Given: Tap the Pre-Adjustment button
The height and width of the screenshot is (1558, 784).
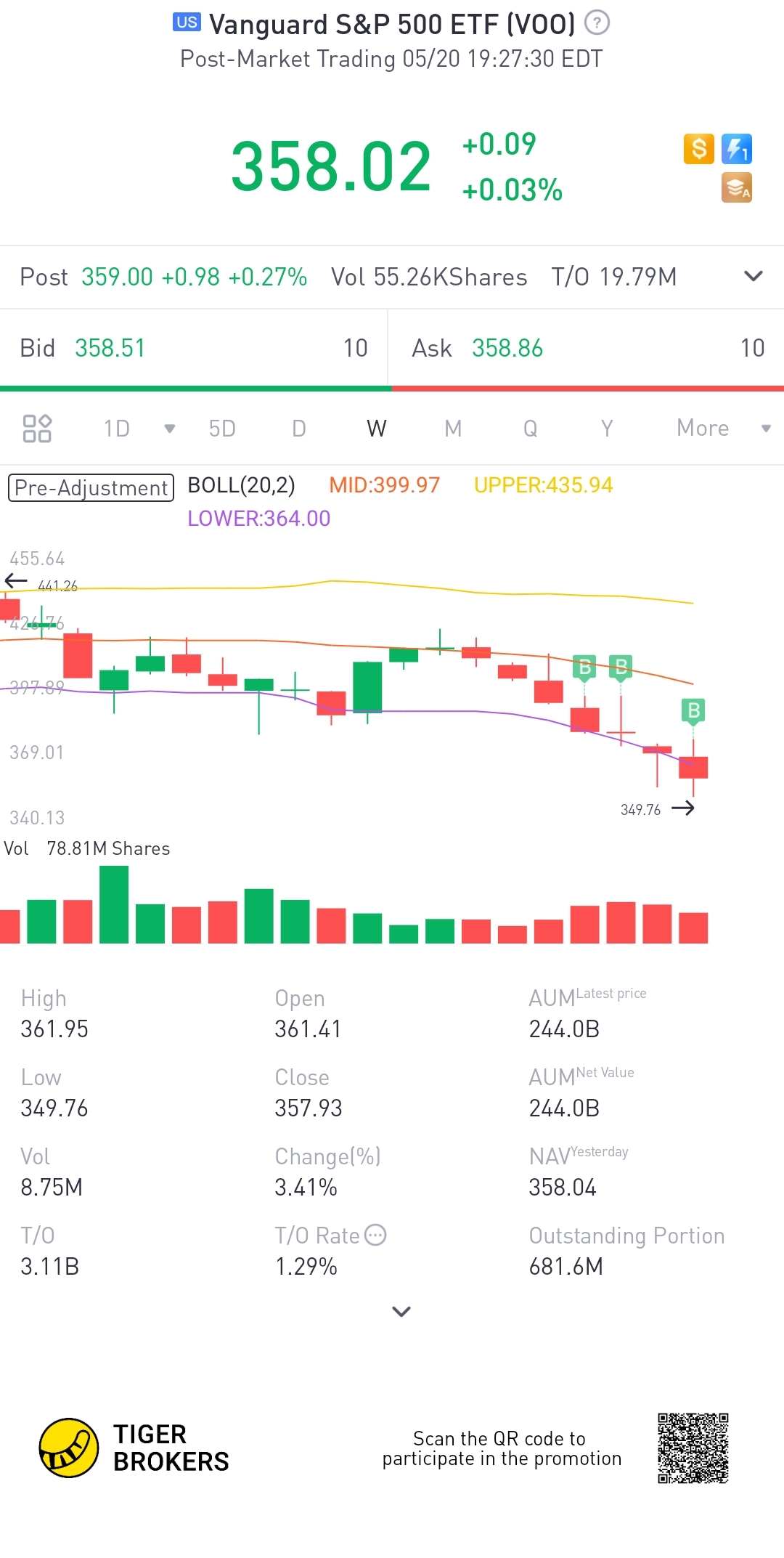Looking at the screenshot, I should point(91,487).
